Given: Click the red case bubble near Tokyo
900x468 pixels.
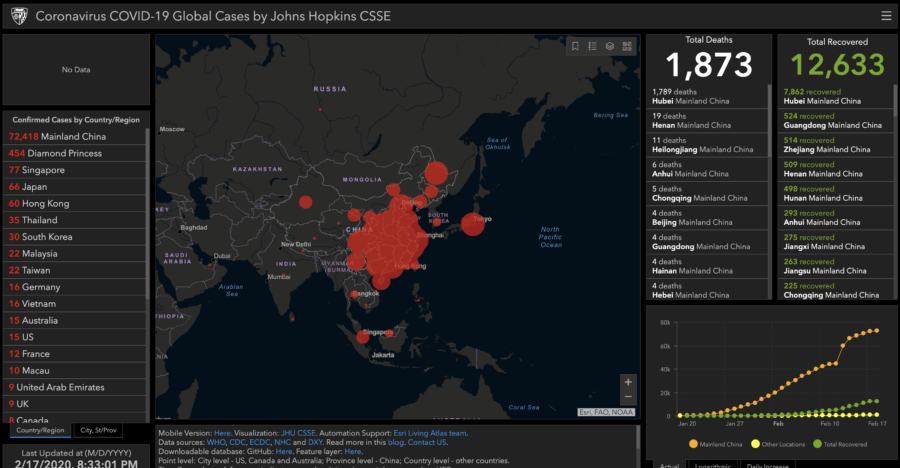Looking at the screenshot, I should tap(472, 224).
